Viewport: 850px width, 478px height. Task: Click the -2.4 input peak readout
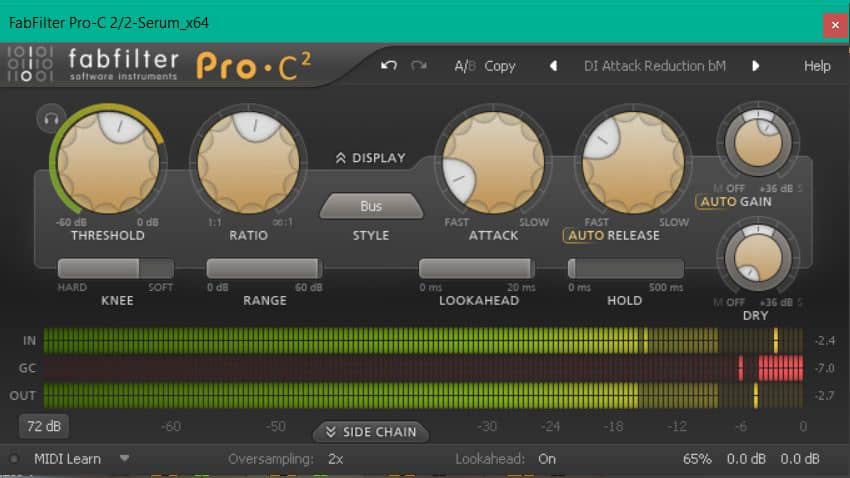pyautogui.click(x=825, y=341)
